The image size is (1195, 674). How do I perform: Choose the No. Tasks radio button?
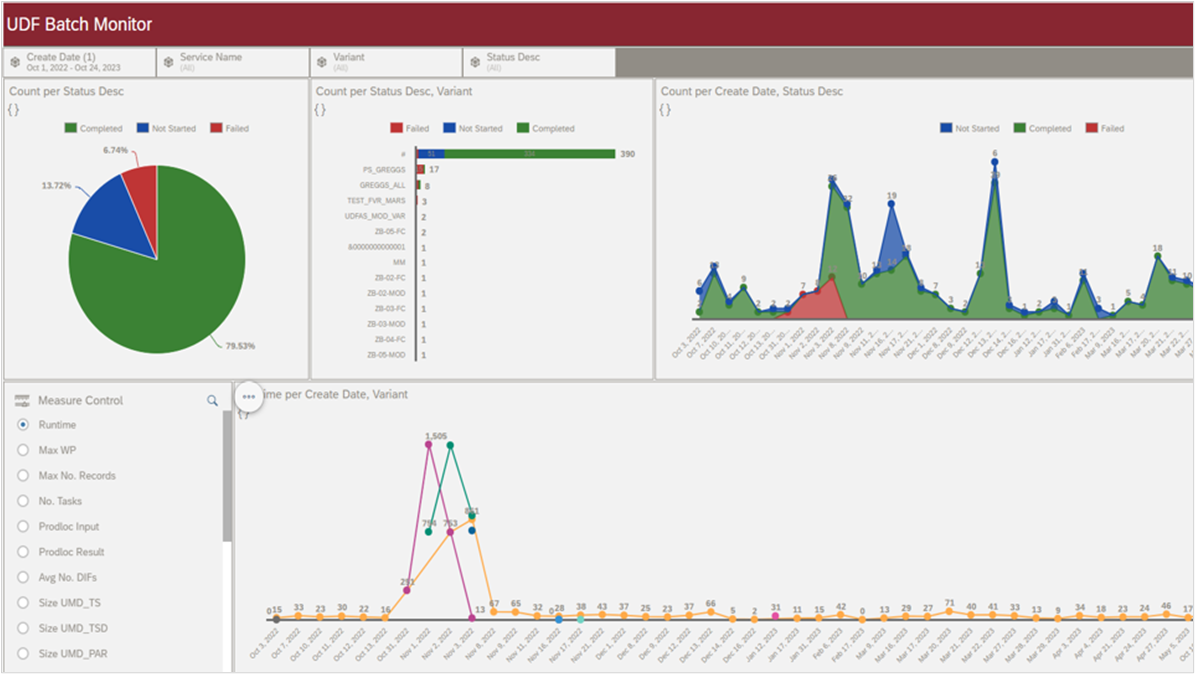tap(23, 501)
